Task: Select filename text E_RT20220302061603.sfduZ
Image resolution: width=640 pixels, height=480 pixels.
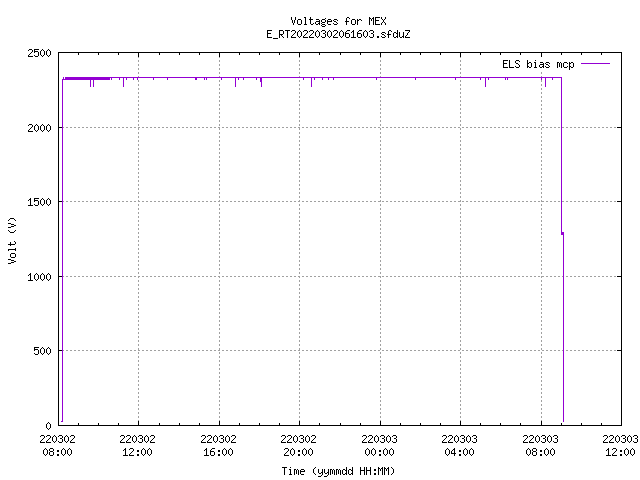Action: pos(338,34)
